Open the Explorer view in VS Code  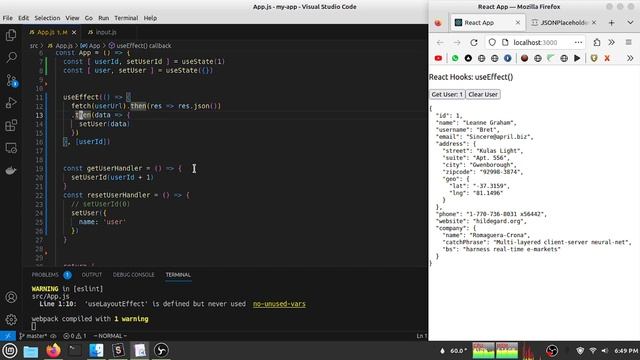tap(11, 35)
